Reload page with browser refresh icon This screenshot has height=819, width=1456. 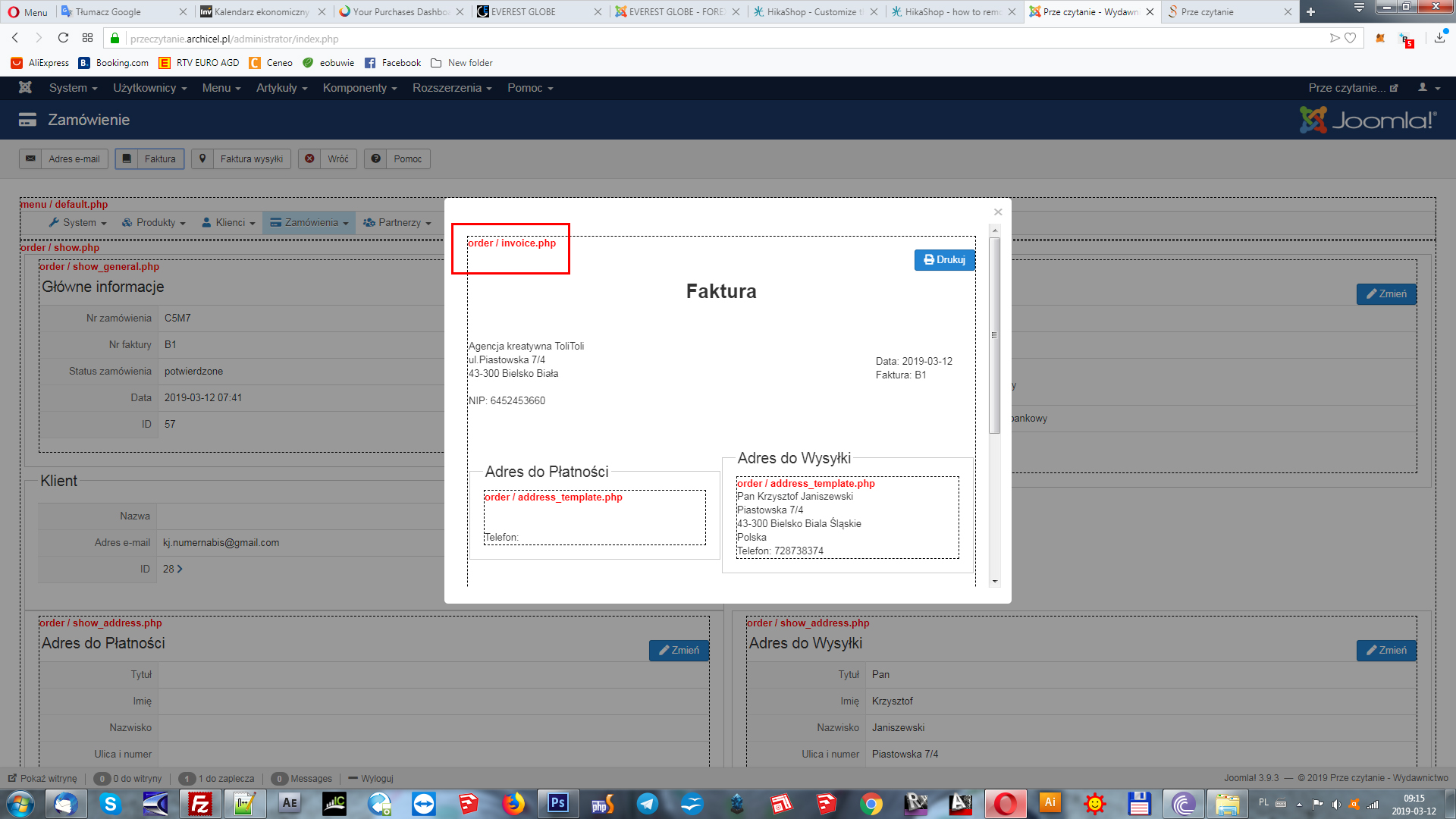63,38
